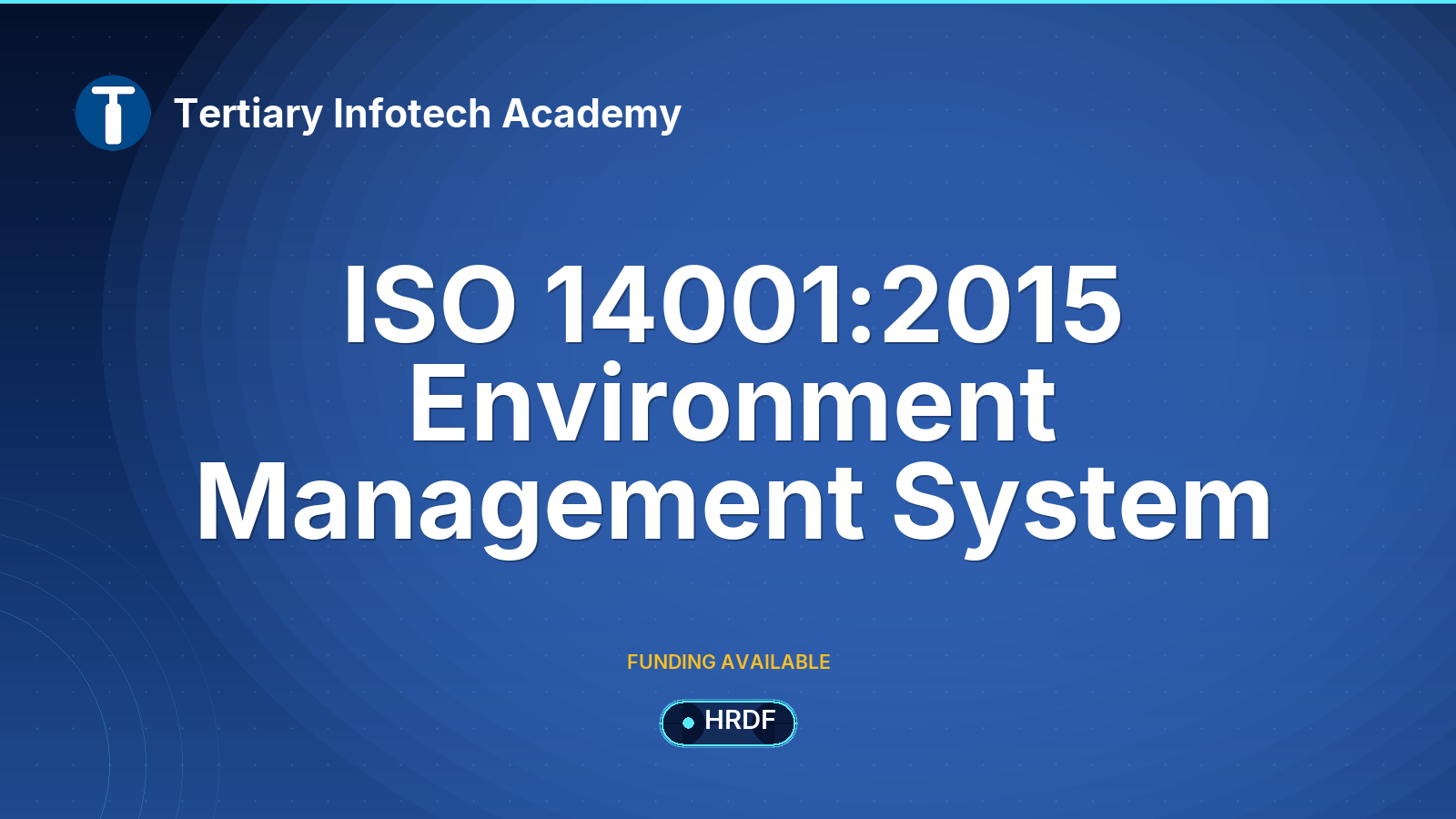Click the word Environment in the title
1456x819 pixels.
click(733, 403)
